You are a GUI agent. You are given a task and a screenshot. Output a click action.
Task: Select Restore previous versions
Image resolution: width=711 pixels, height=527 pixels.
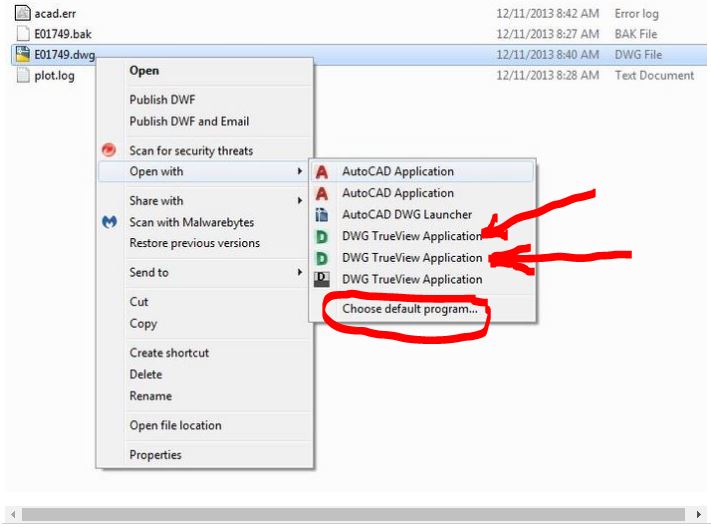click(195, 243)
